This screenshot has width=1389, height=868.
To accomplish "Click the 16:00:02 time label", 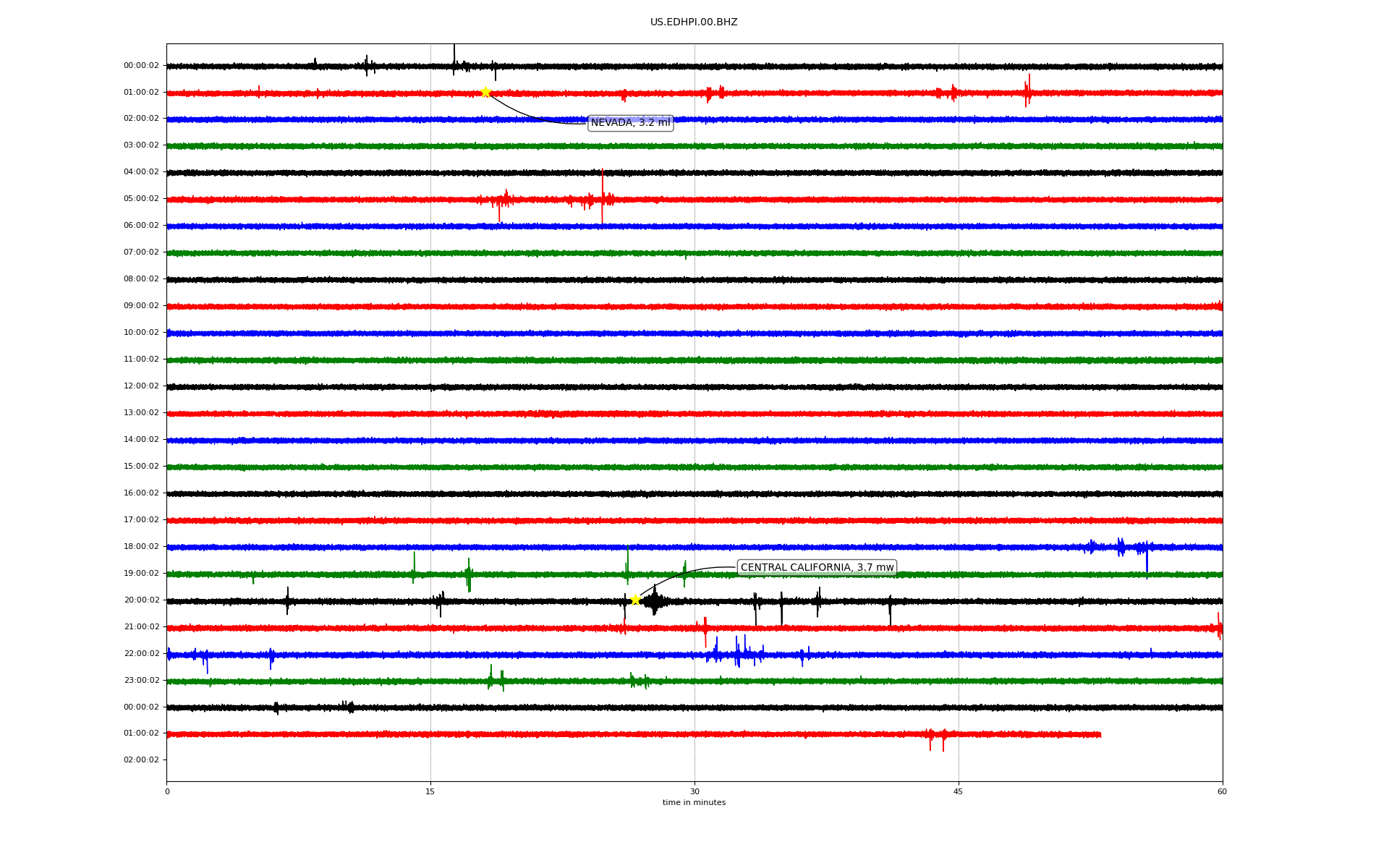I will [141, 493].
